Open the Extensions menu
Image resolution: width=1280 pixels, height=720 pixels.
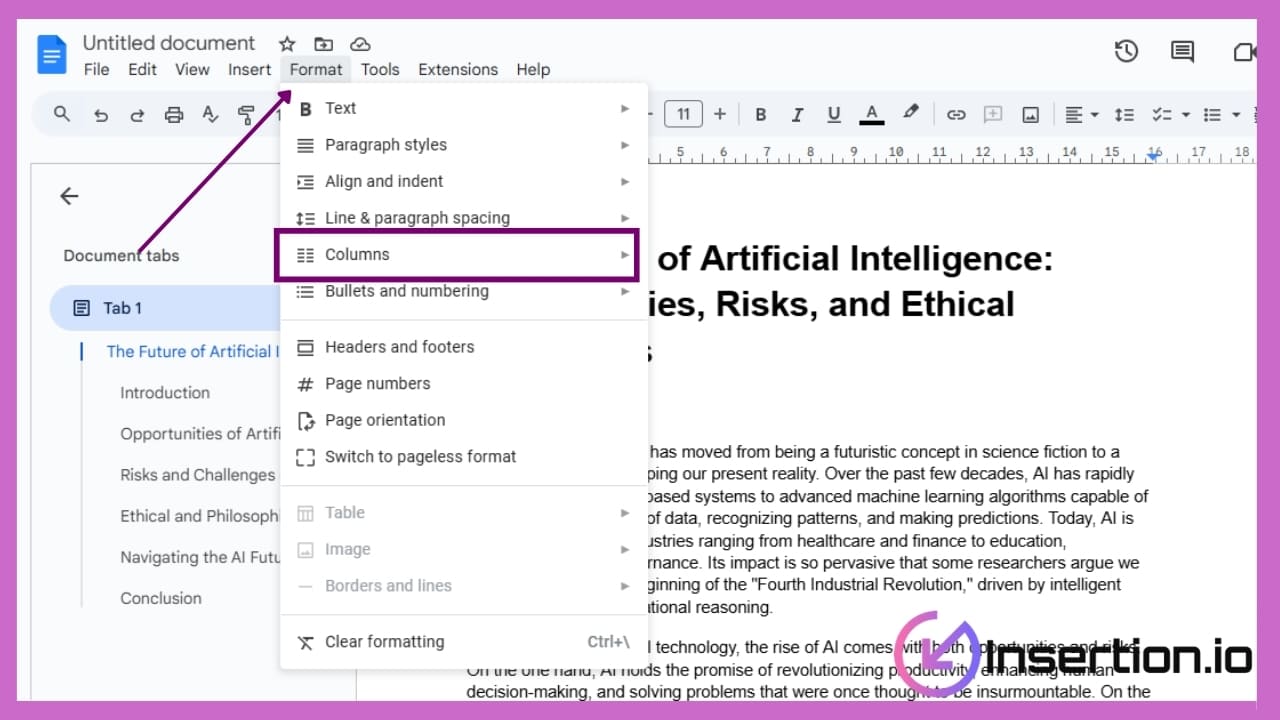point(457,69)
